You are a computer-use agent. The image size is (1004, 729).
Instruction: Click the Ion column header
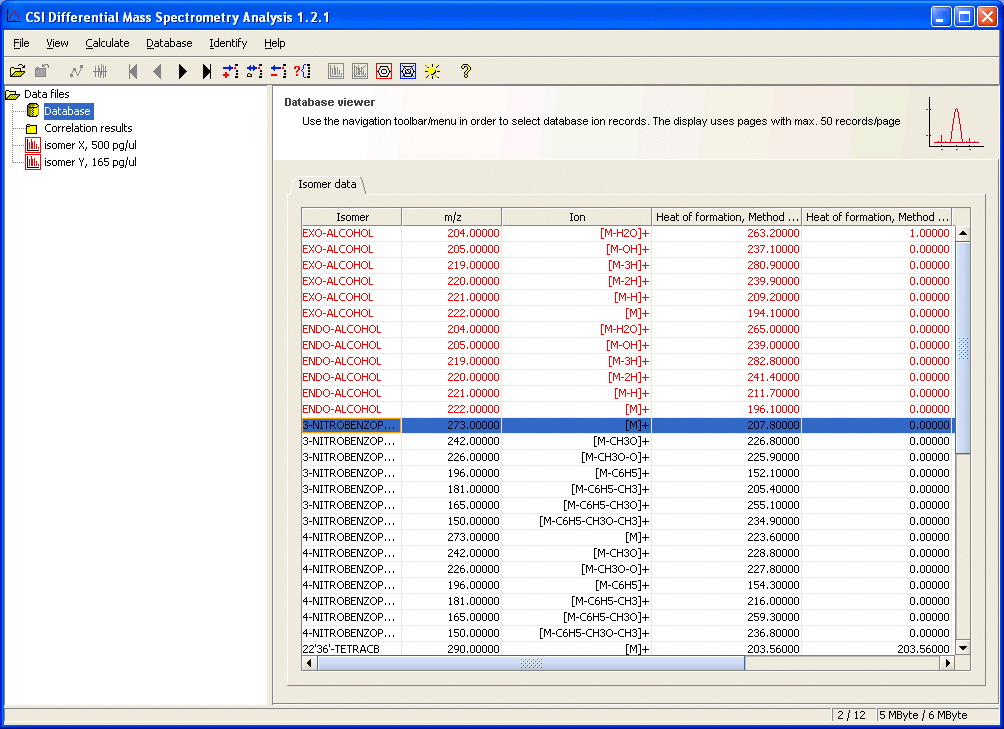(576, 217)
